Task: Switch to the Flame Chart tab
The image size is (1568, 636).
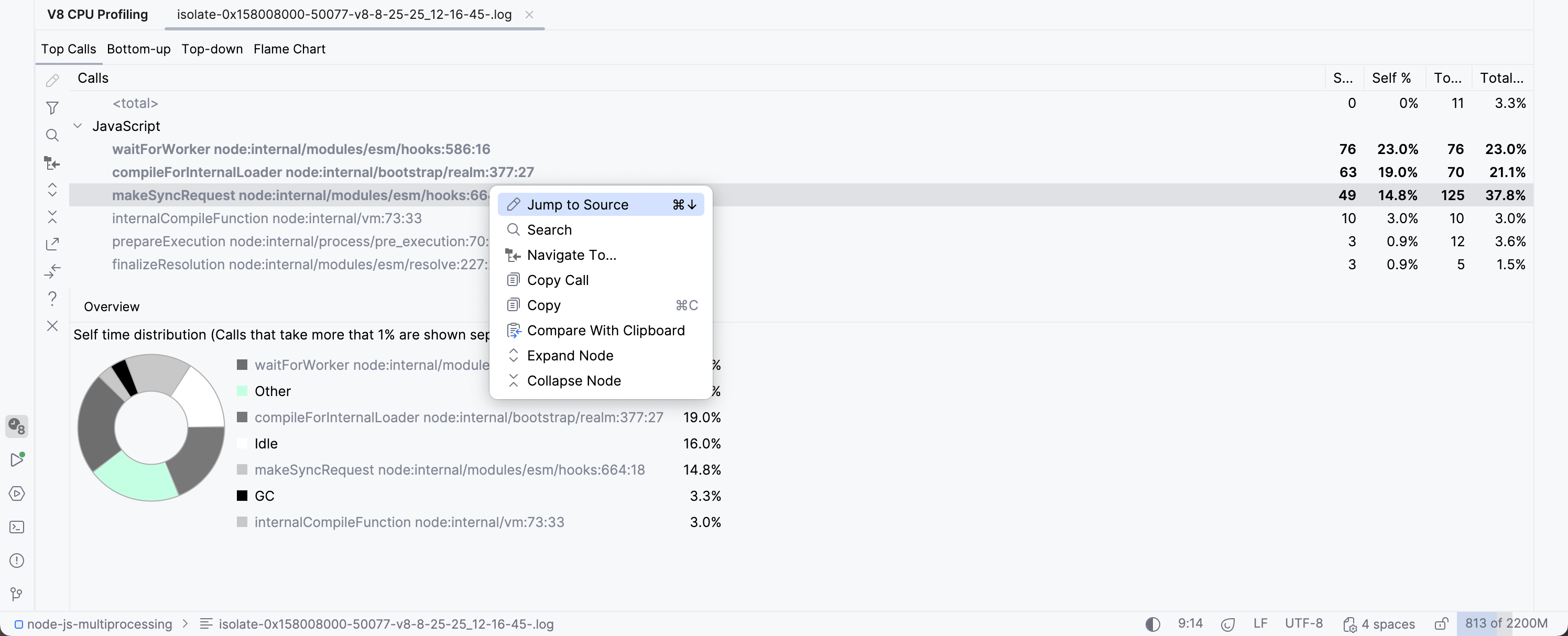Action: click(289, 49)
